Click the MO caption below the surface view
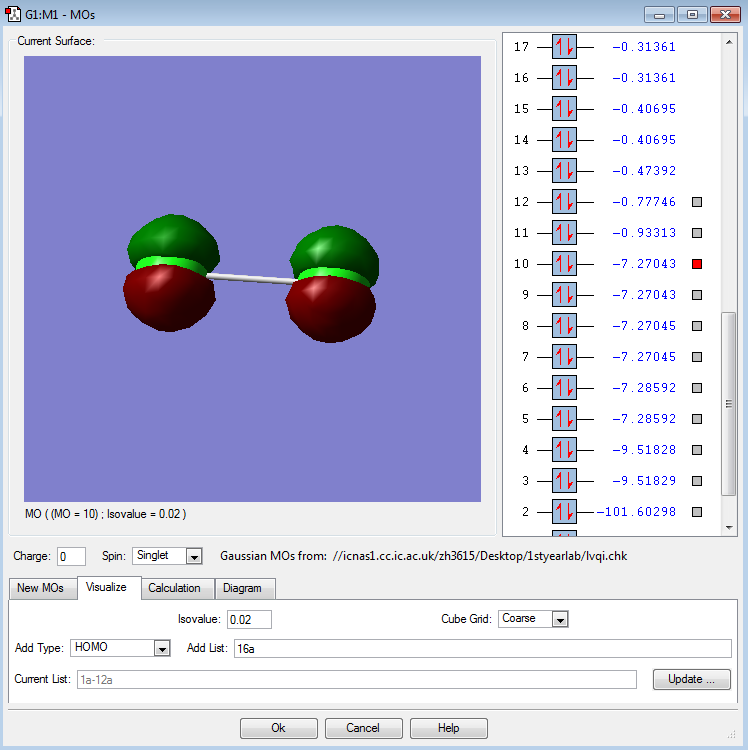 106,514
